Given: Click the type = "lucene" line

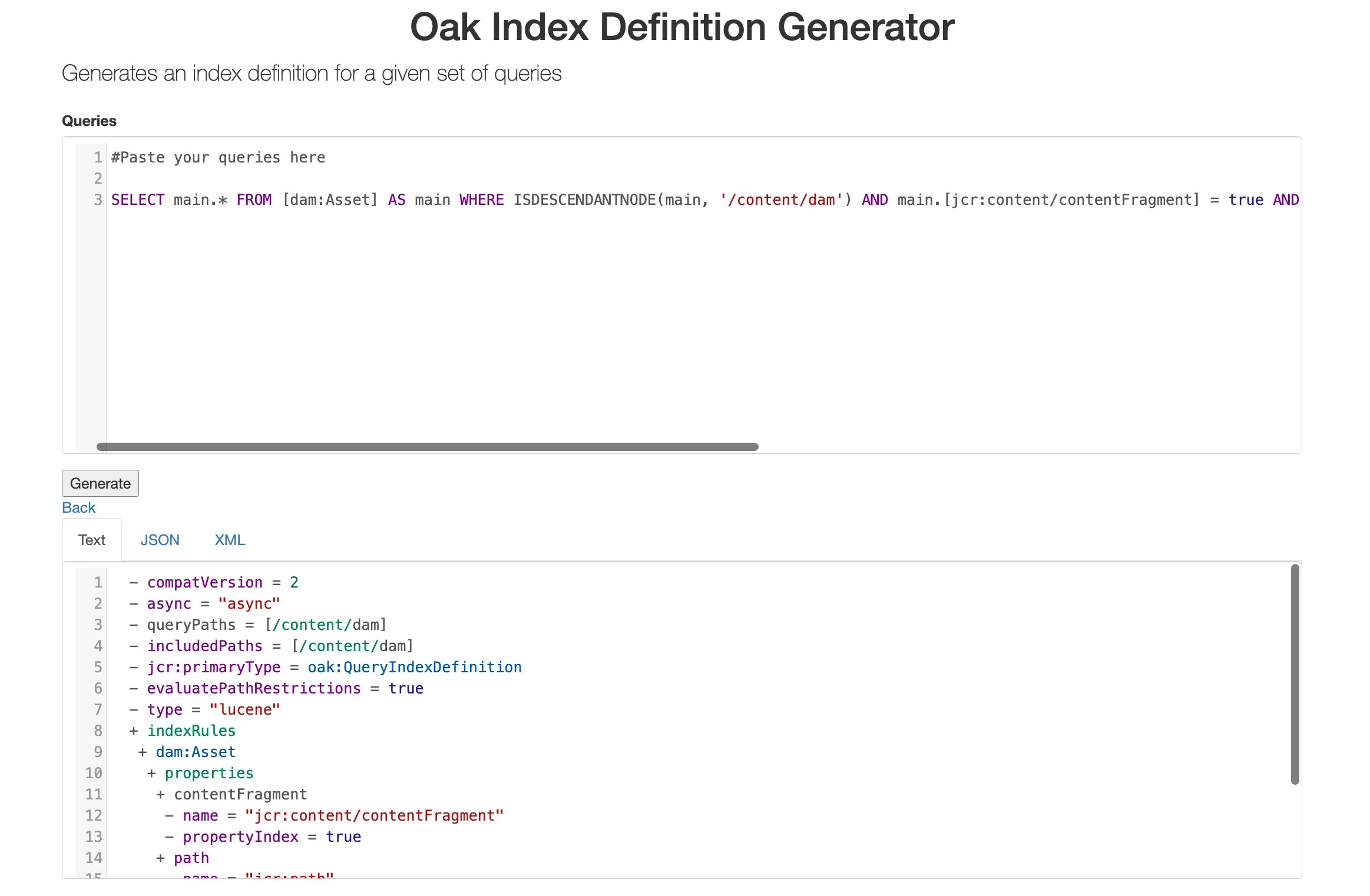Looking at the screenshot, I should click(x=213, y=709).
